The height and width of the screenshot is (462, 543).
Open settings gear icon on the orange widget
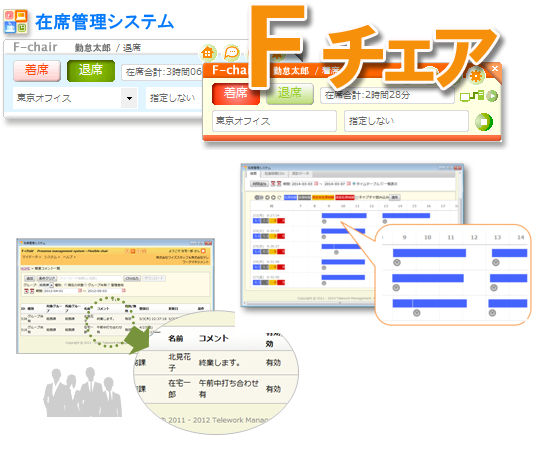coord(476,75)
